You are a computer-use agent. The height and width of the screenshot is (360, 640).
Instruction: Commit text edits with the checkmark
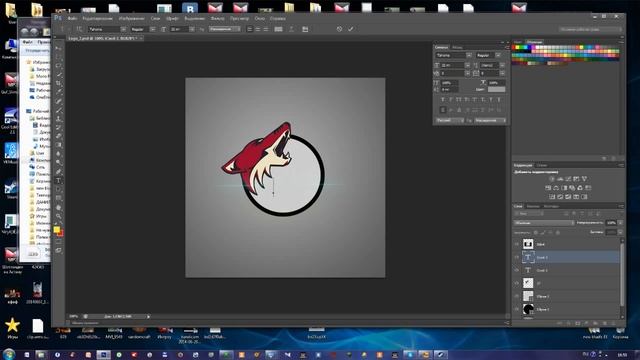351,29
